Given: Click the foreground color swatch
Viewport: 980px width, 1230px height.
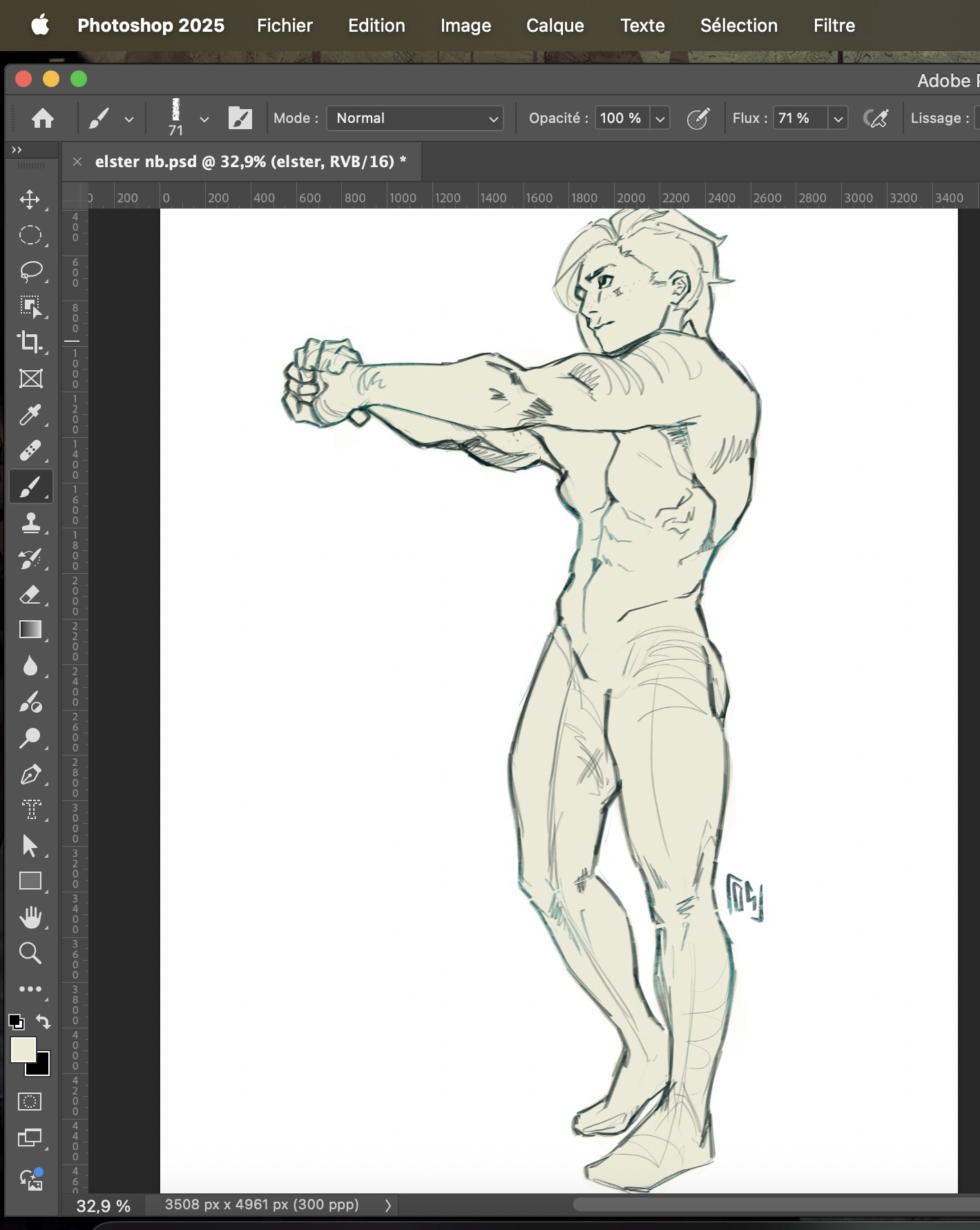Looking at the screenshot, I should (x=22, y=1050).
